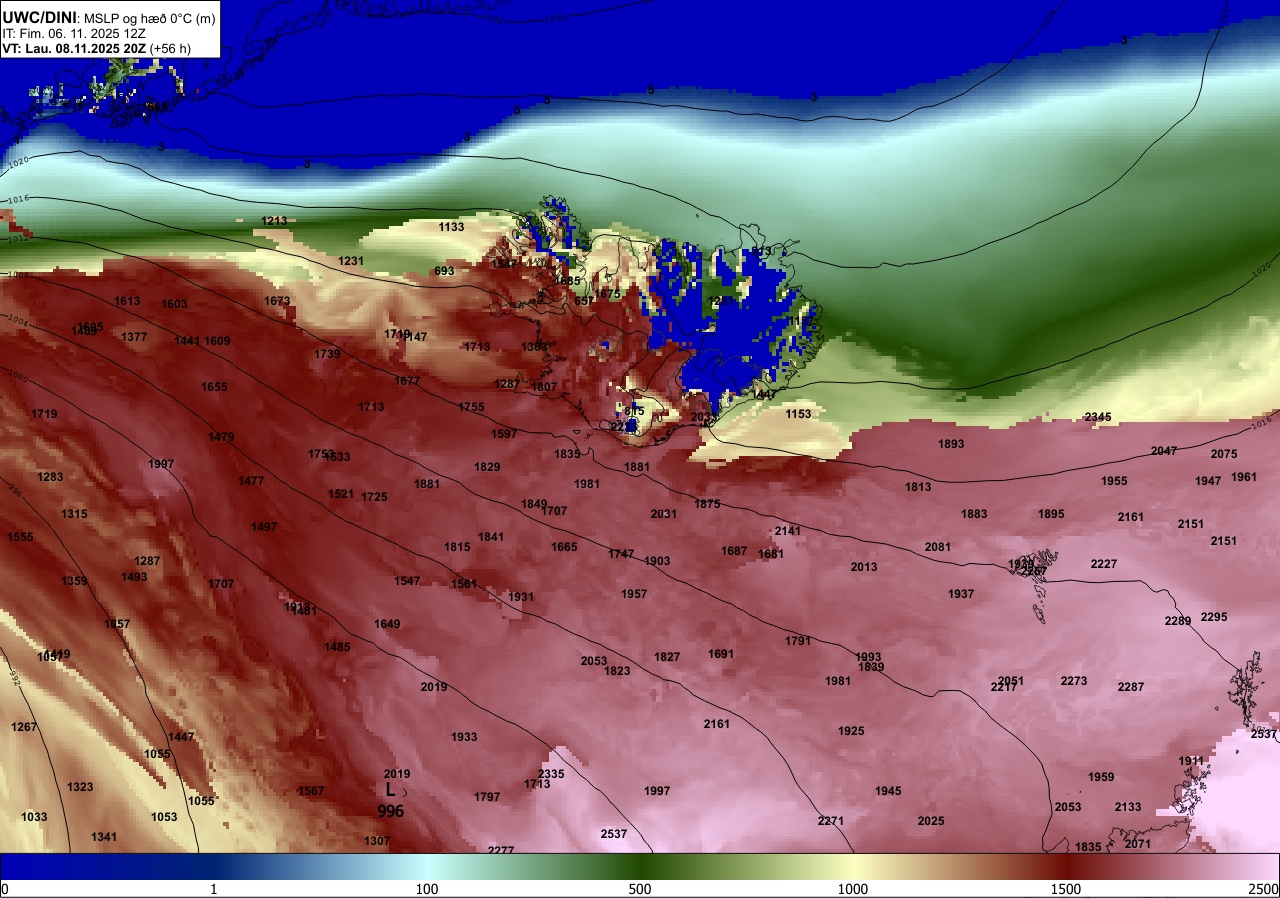Click the 2133 height value

click(1128, 807)
